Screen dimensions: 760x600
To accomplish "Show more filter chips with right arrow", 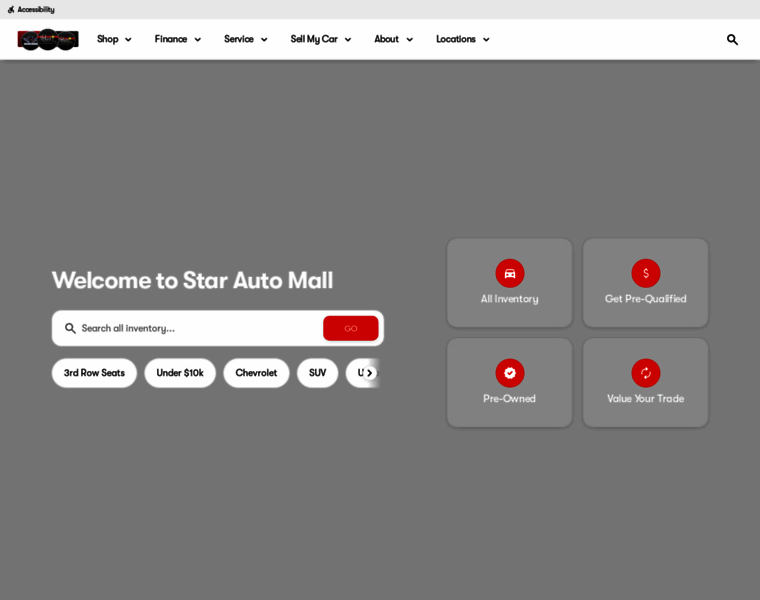I will tap(370, 373).
